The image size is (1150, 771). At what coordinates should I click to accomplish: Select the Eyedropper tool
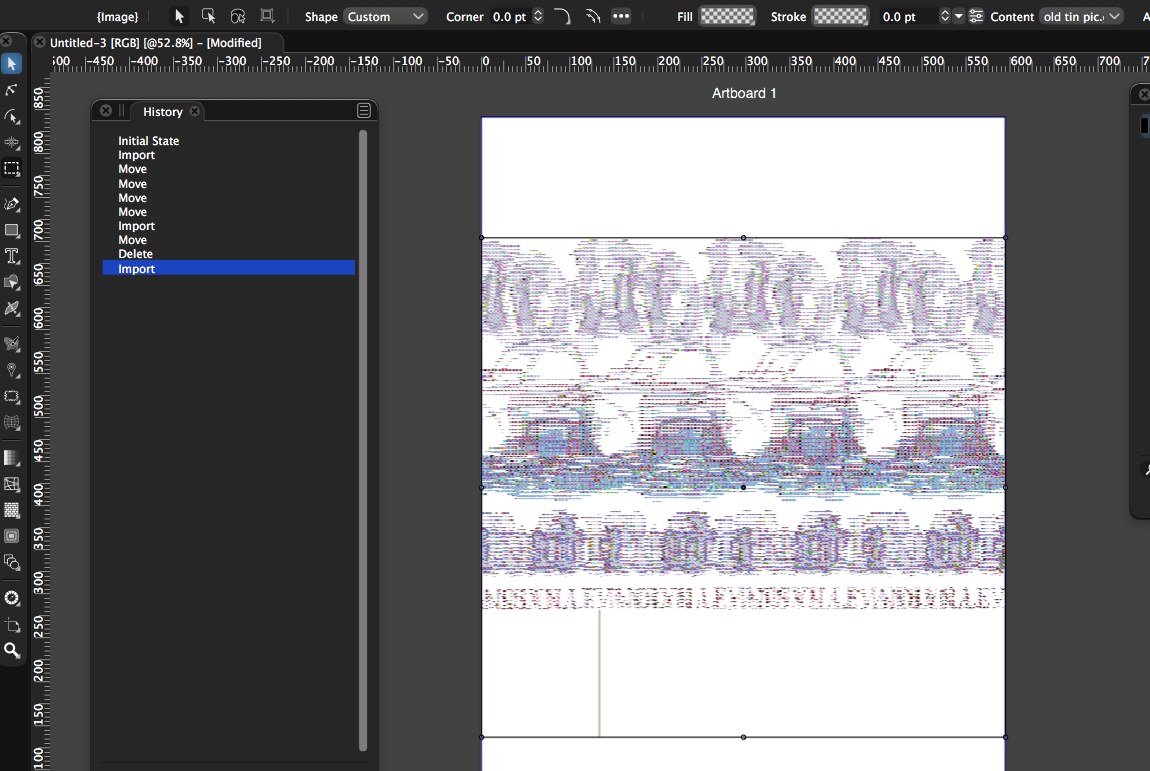[x=12, y=308]
